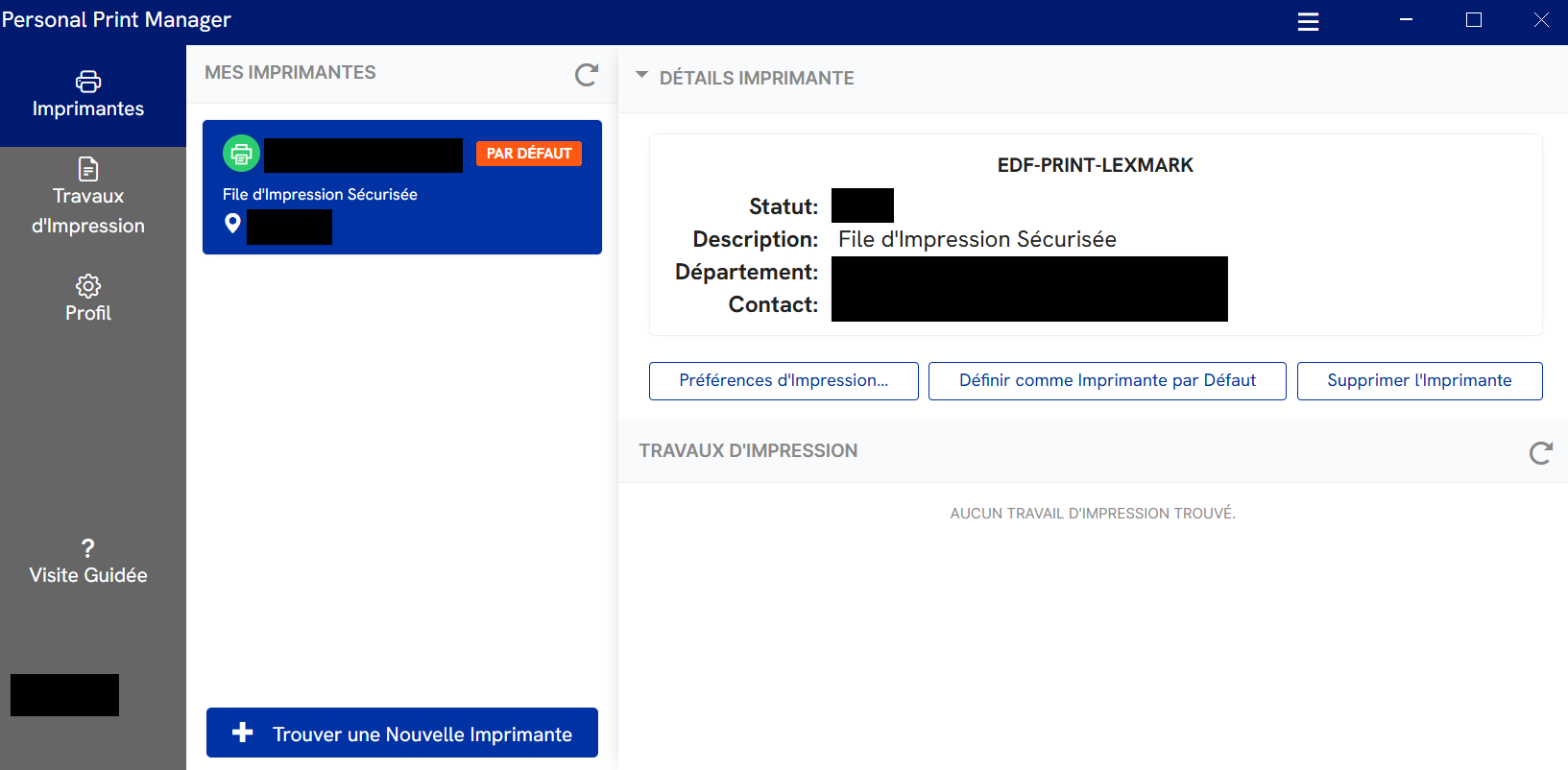
Task: Click the MES IMPRIMANTES header
Action: (x=290, y=73)
